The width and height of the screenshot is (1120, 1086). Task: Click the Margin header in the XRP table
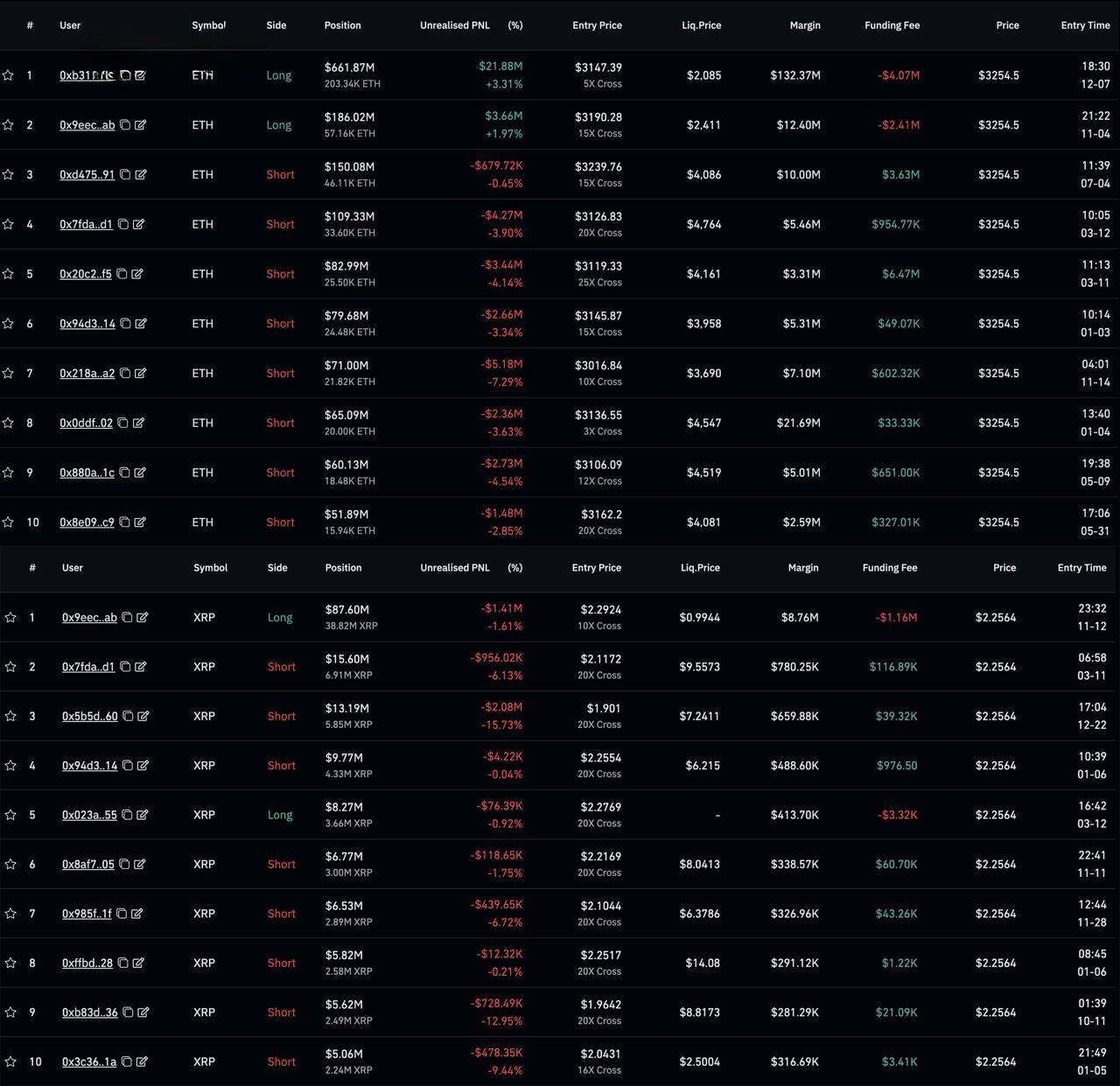[x=802, y=568]
